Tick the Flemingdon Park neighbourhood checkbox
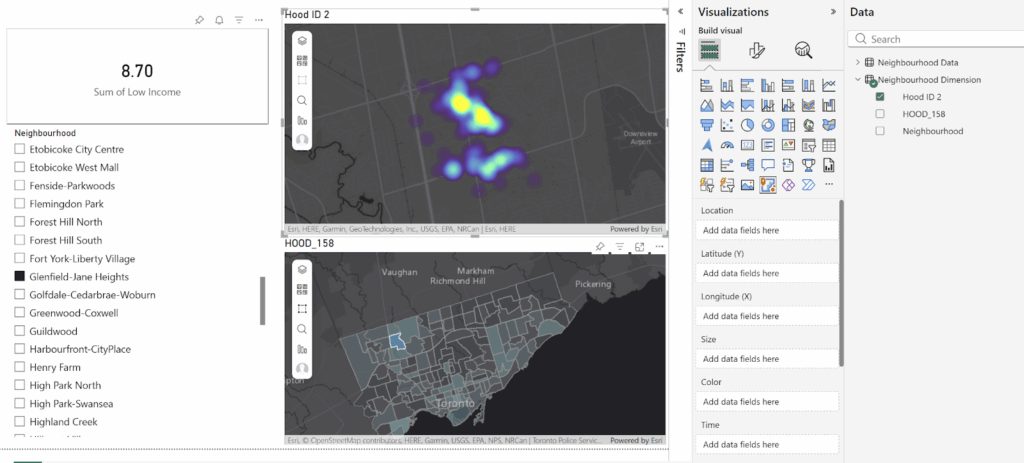 tap(20, 204)
